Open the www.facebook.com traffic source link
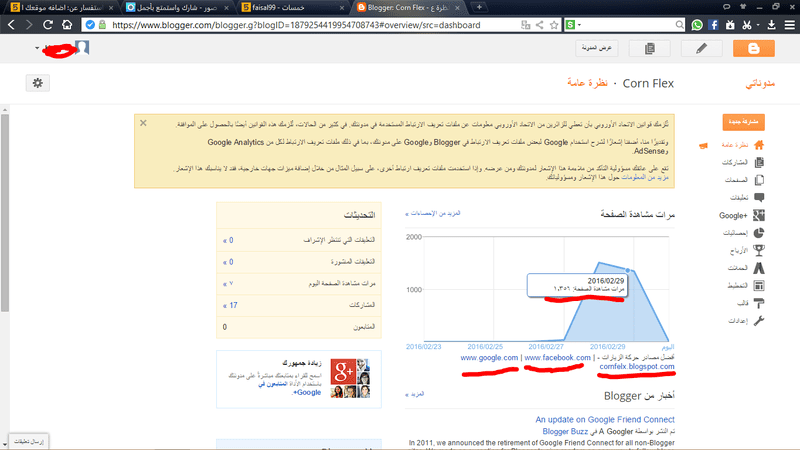Image resolution: width=800 pixels, height=450 pixels. pos(557,358)
